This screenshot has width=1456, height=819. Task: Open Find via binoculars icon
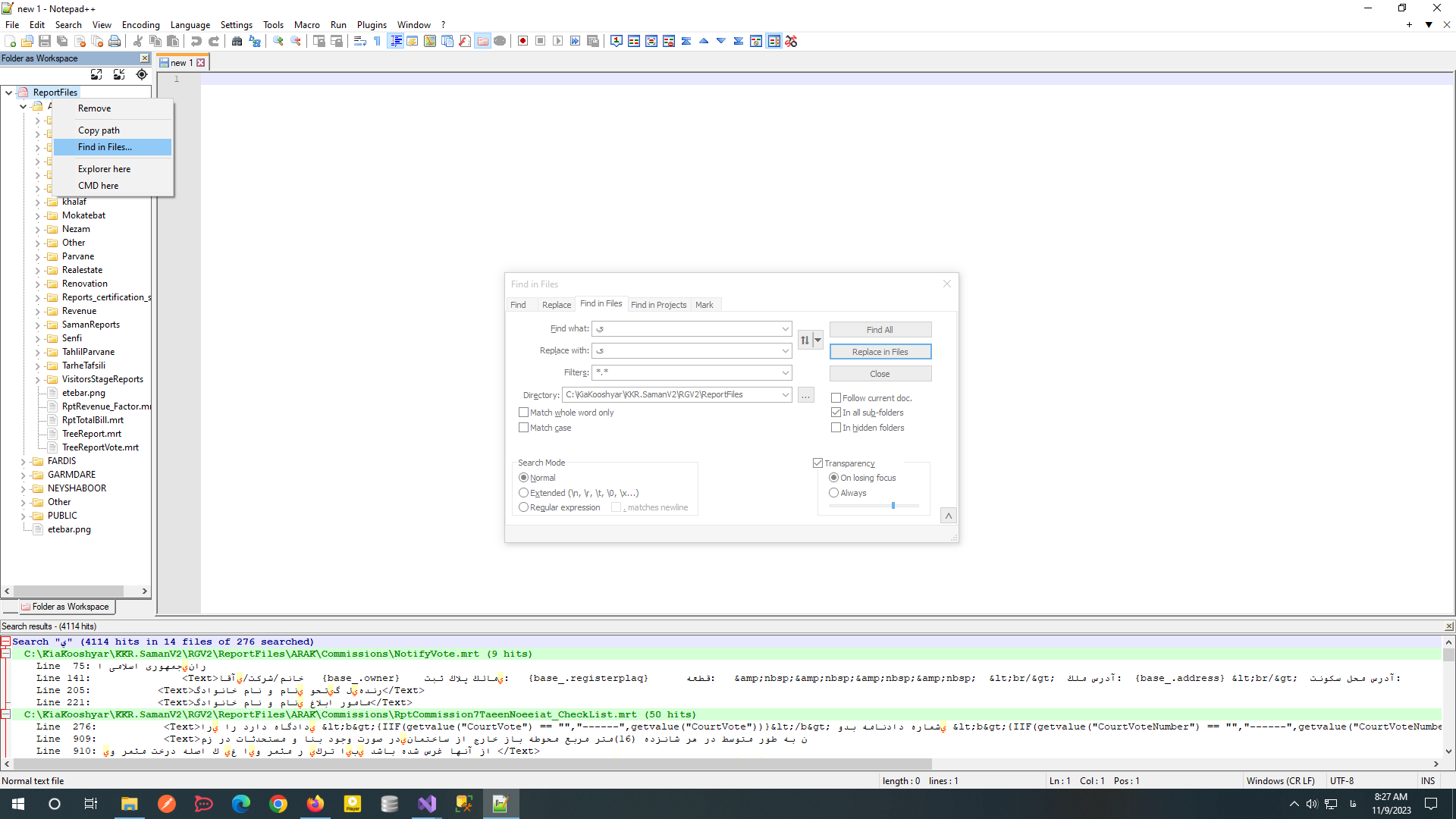coord(237,41)
